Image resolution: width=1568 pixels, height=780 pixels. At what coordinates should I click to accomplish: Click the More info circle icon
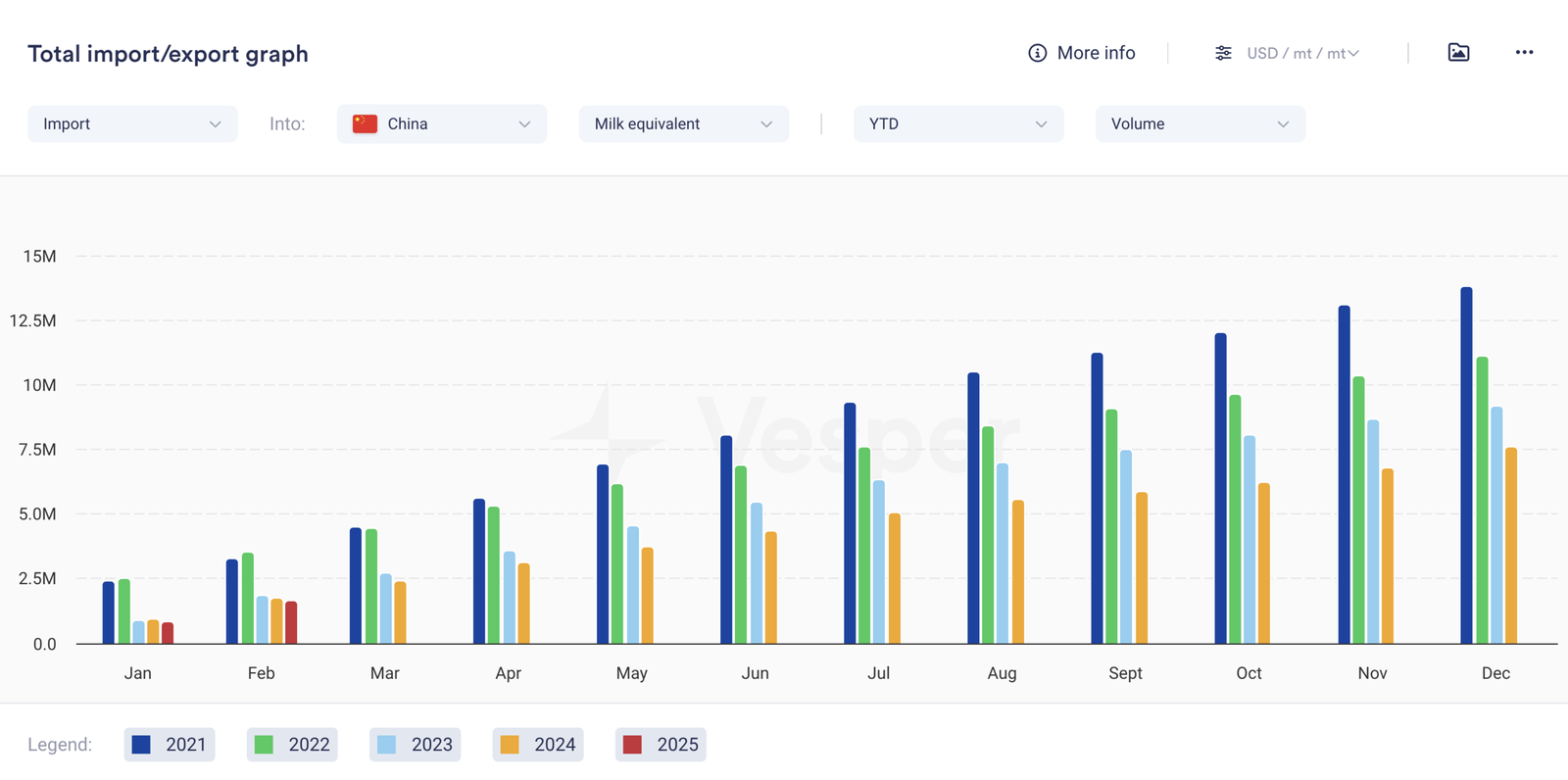pos(1037,53)
